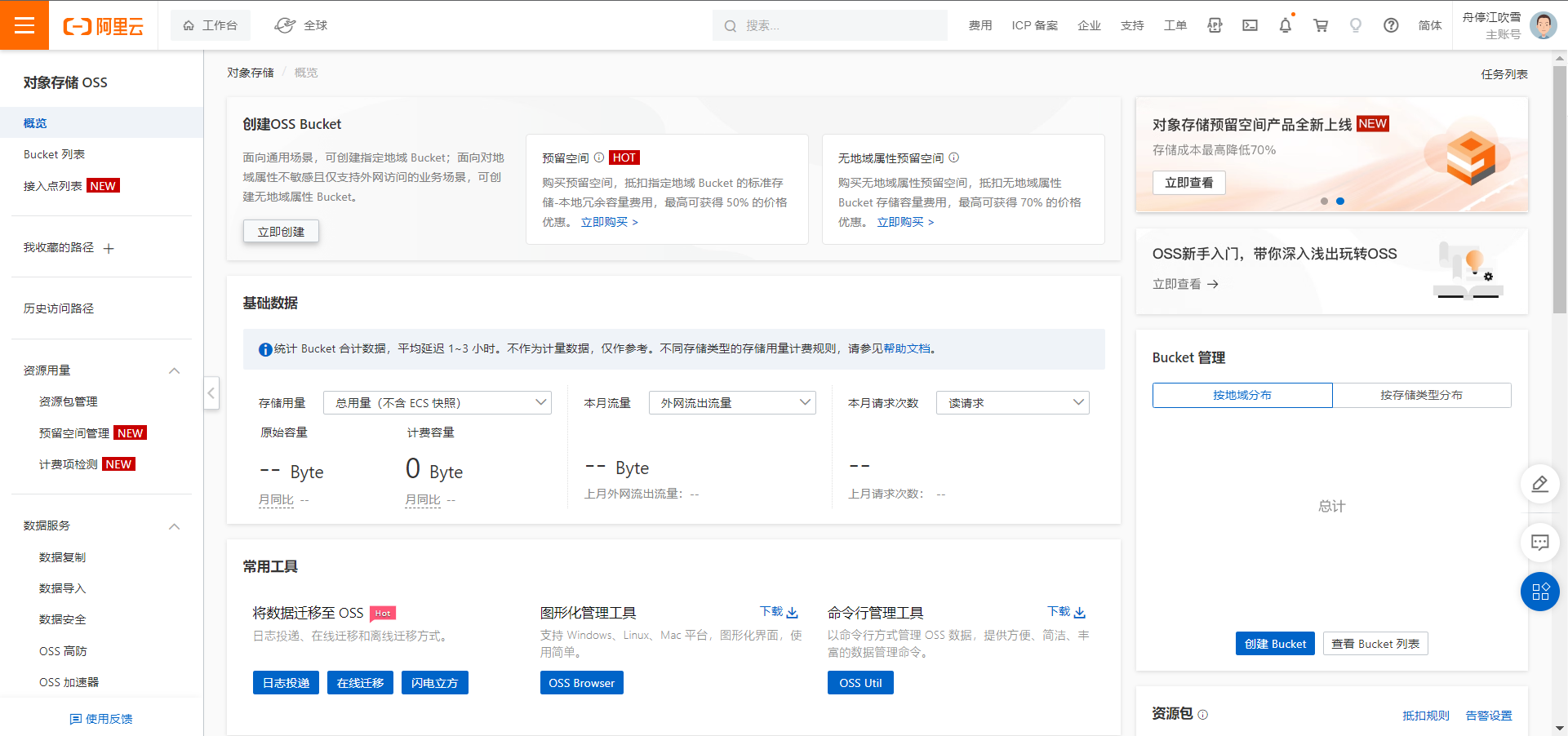1568x736 pixels.
Task: Open the help question mark icon
Action: (x=1391, y=25)
